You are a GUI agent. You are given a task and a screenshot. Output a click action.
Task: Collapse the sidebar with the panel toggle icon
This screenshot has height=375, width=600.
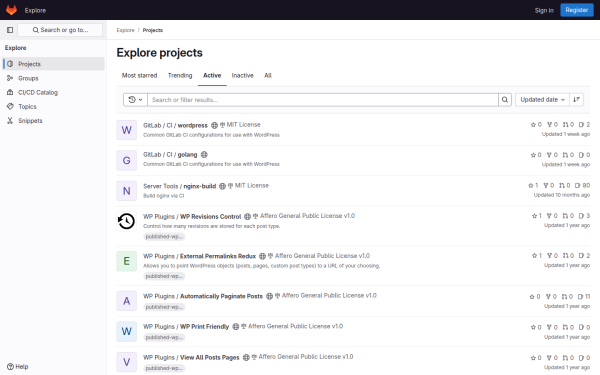tap(10, 30)
